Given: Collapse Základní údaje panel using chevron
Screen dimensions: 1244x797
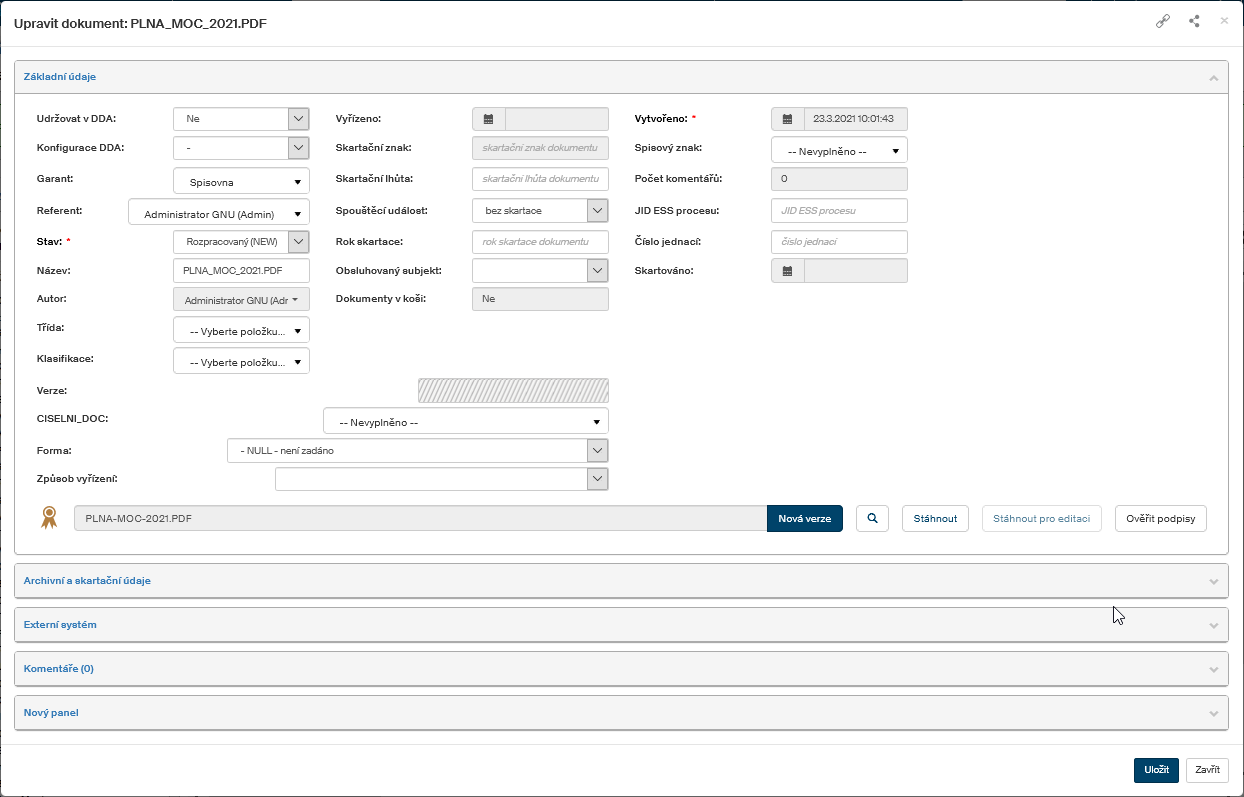Looking at the screenshot, I should [x=1213, y=77].
